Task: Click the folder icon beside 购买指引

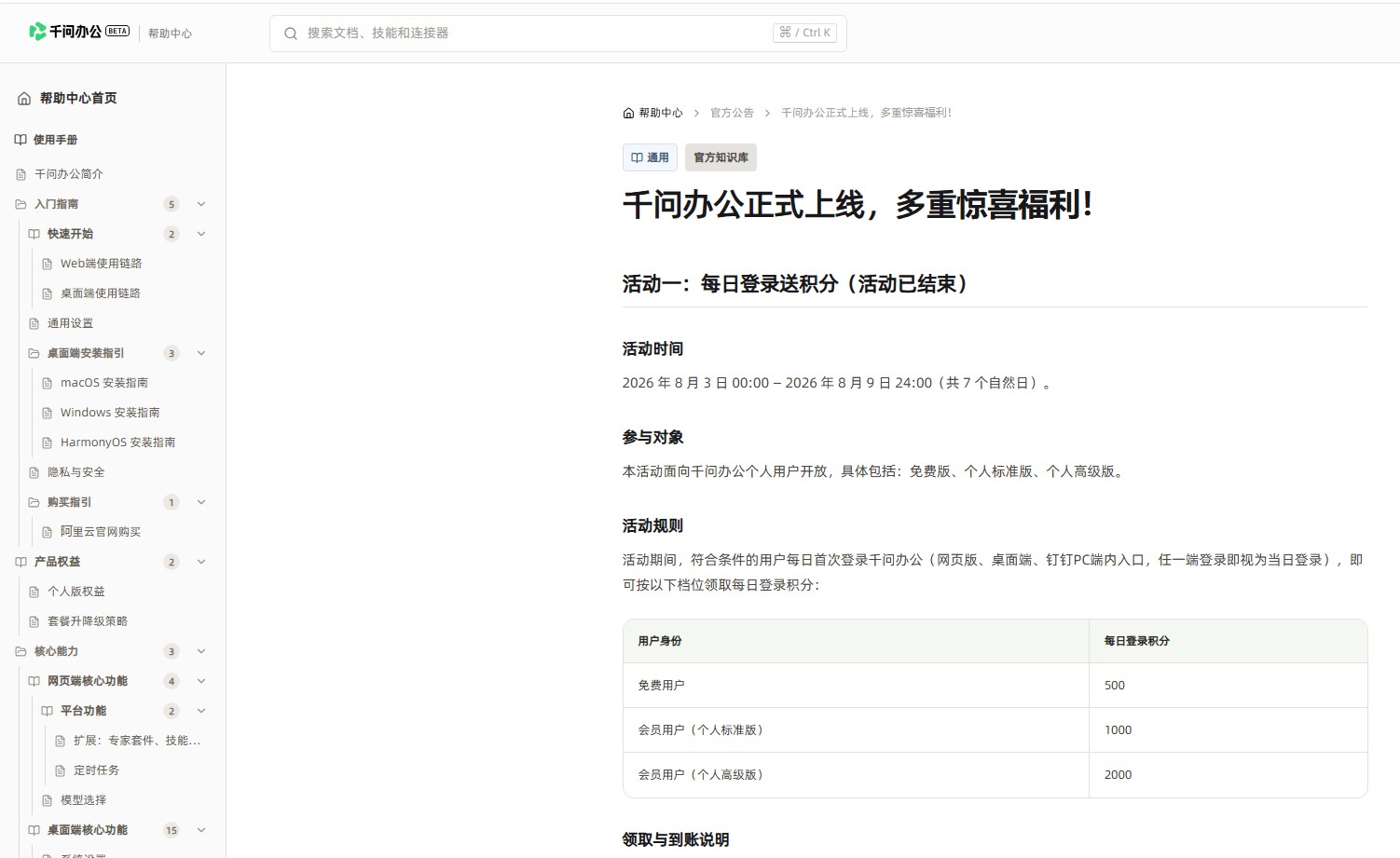Action: coord(34,502)
